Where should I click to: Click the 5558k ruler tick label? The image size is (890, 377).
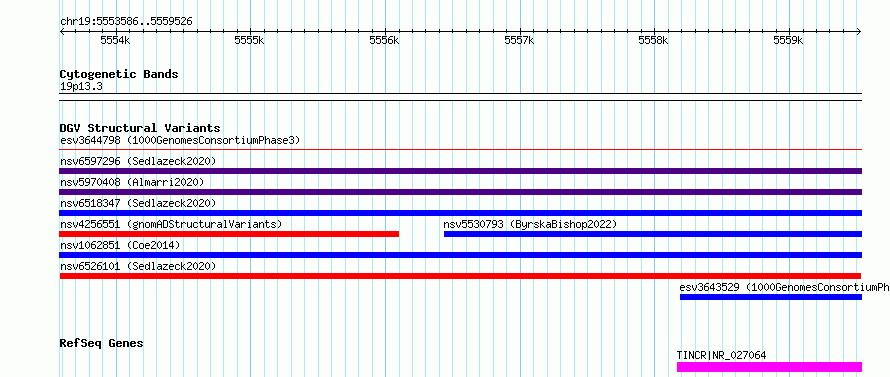click(654, 40)
